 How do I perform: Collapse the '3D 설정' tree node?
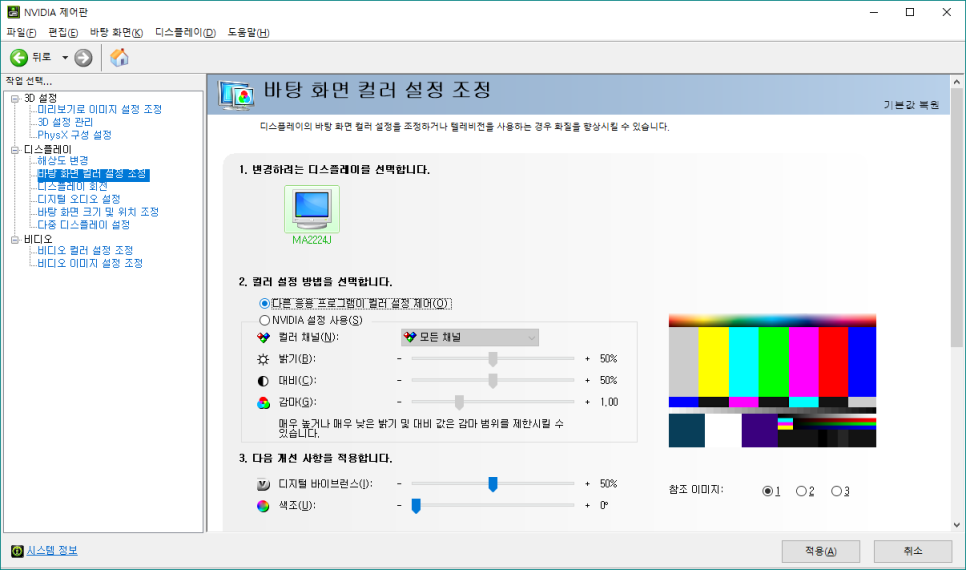point(15,99)
